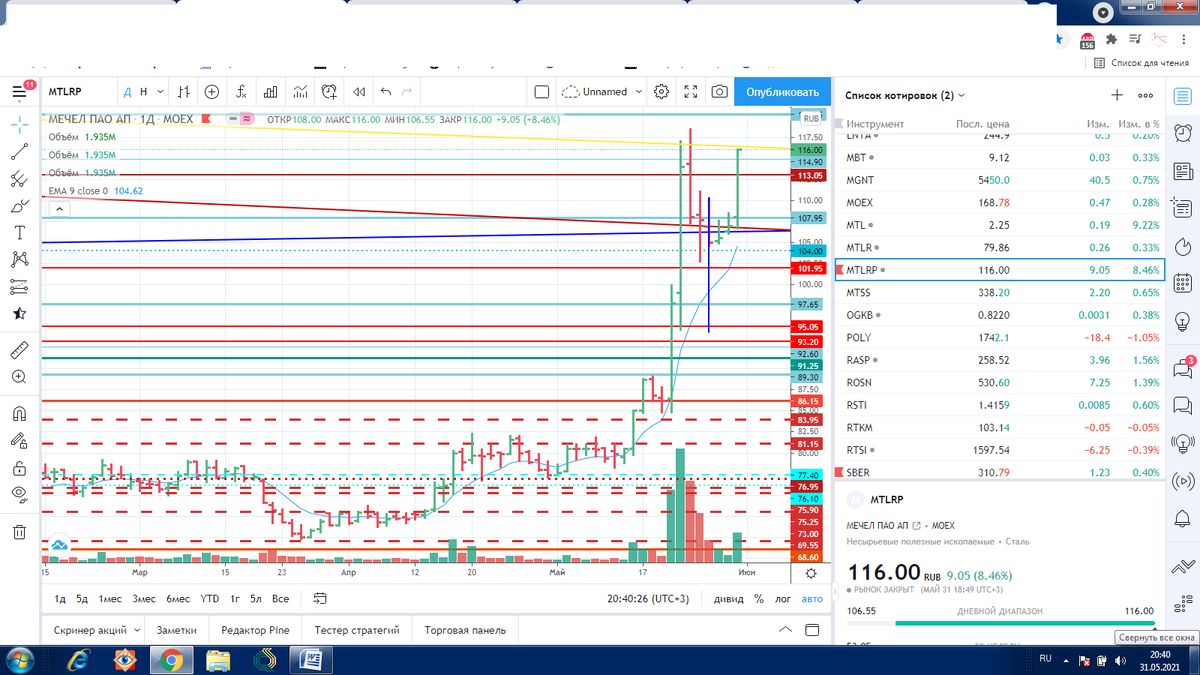This screenshot has height=675, width=1200.
Task: Toggle magnet mode for drawings
Action: point(19,413)
